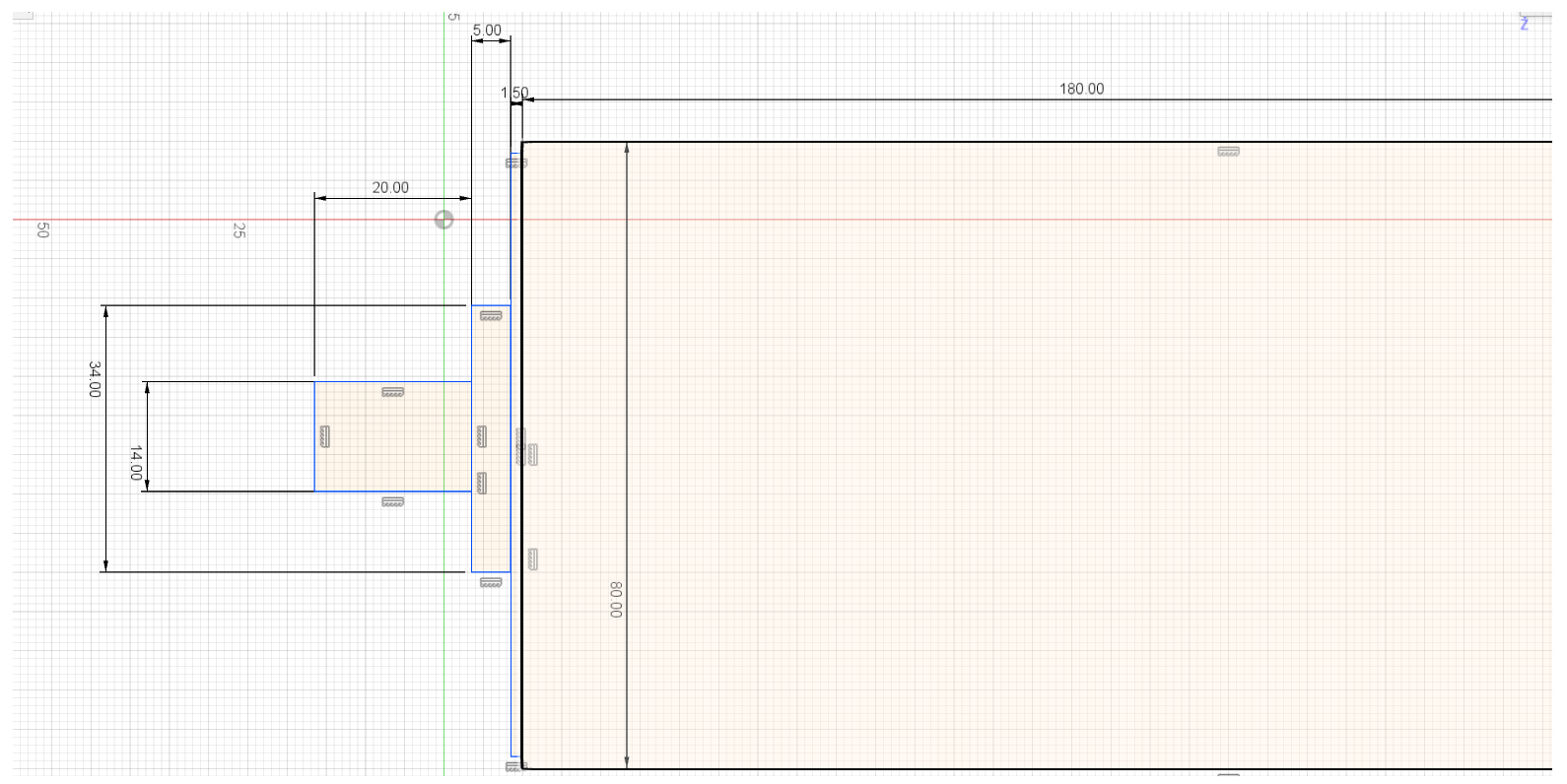Click the 34.00 dimension value
Viewport: 1567px width, 784px height.
(x=95, y=379)
